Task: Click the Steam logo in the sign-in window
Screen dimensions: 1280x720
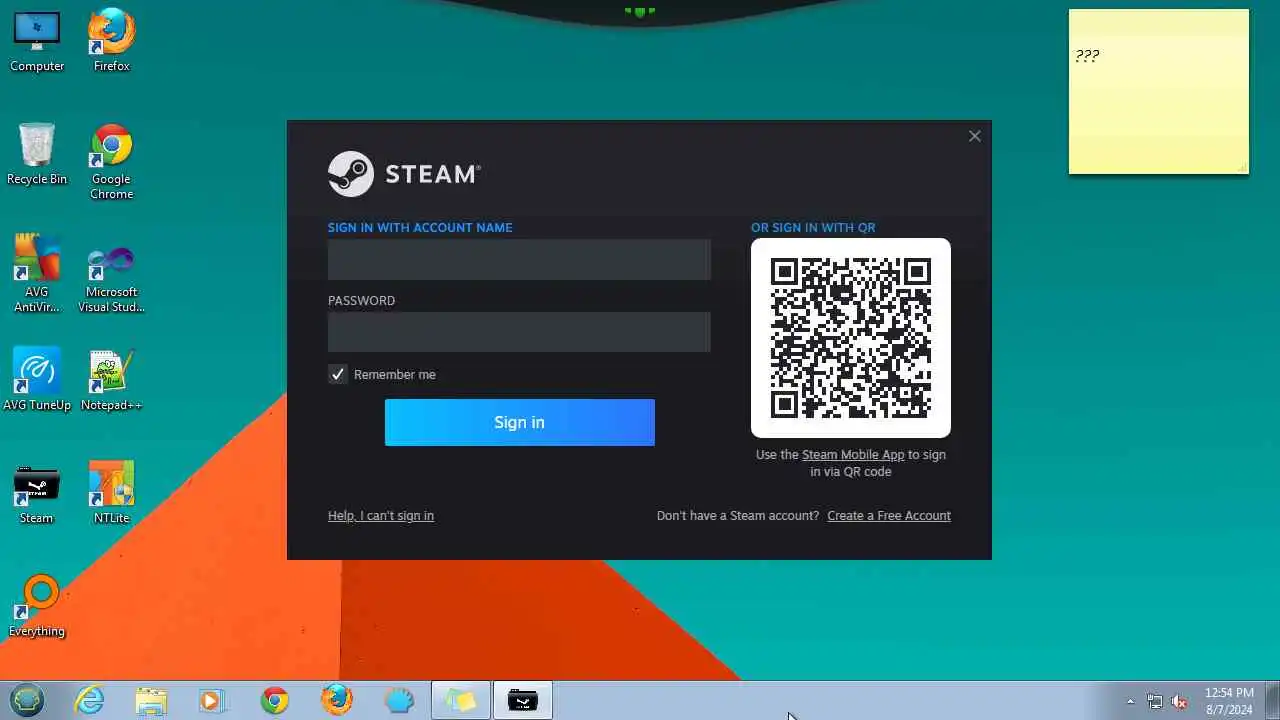Action: click(404, 174)
